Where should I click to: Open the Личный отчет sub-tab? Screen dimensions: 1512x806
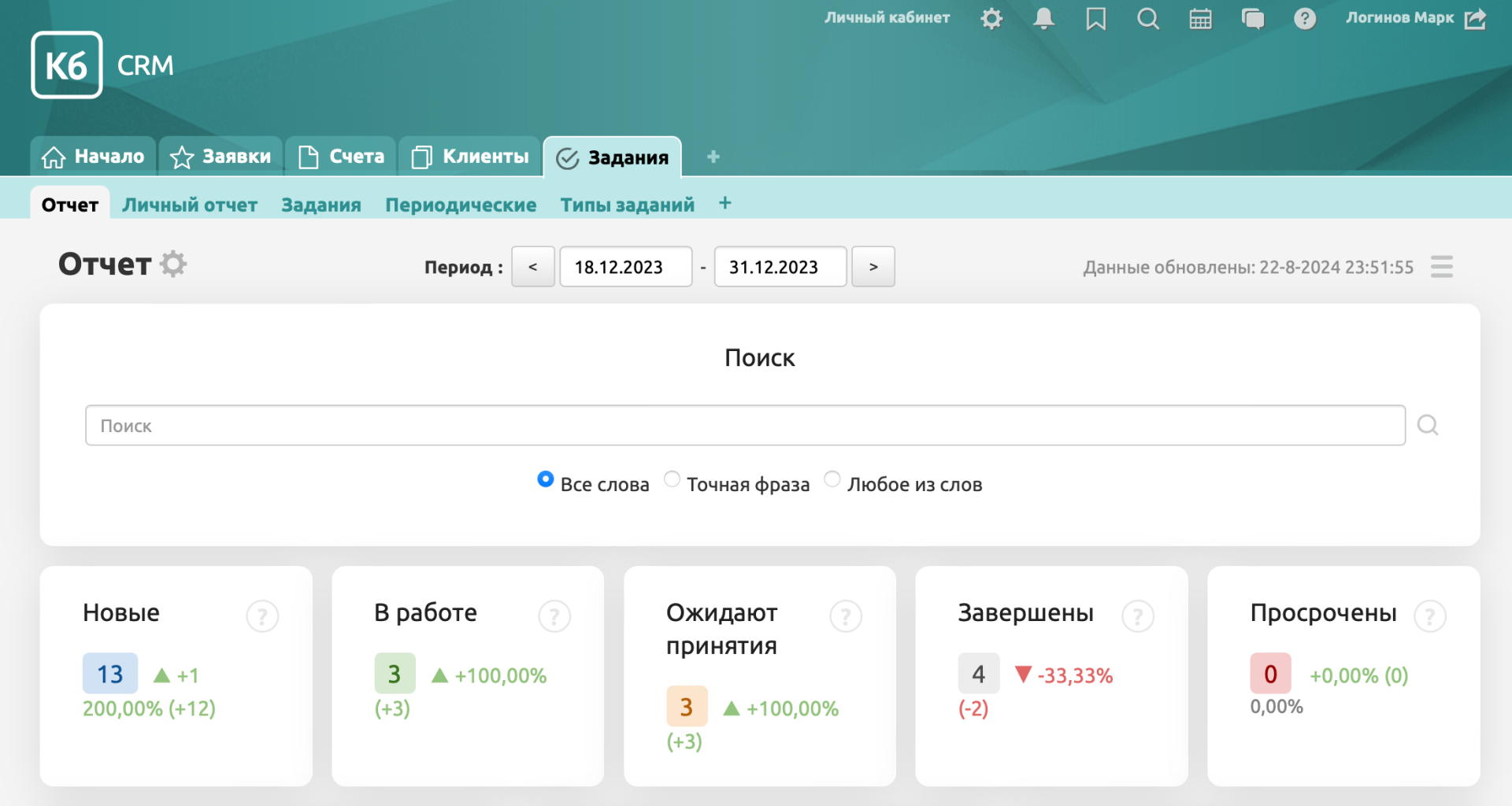pos(190,205)
